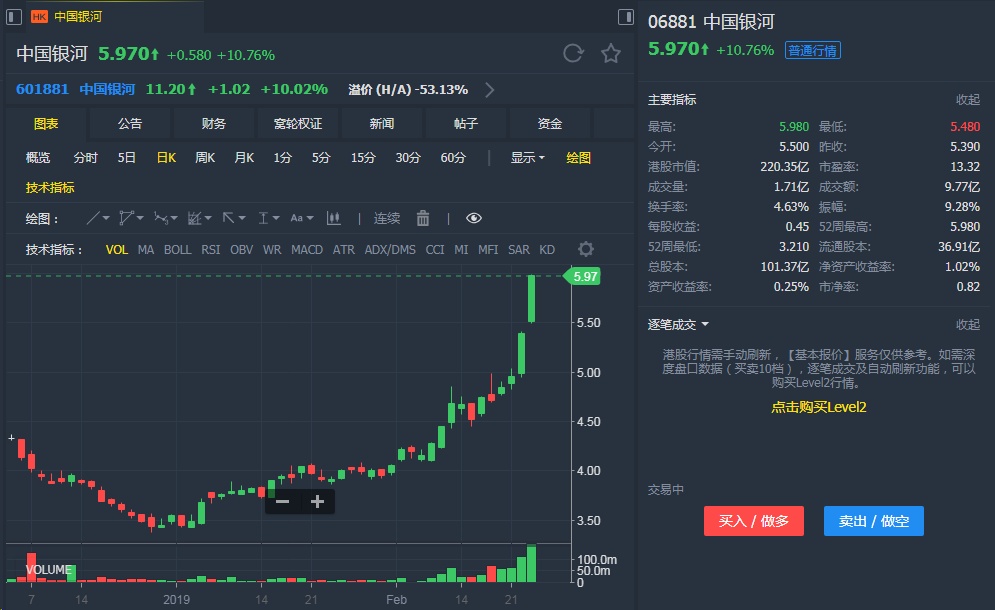Click the latest green candlestick on chart

coord(531,299)
